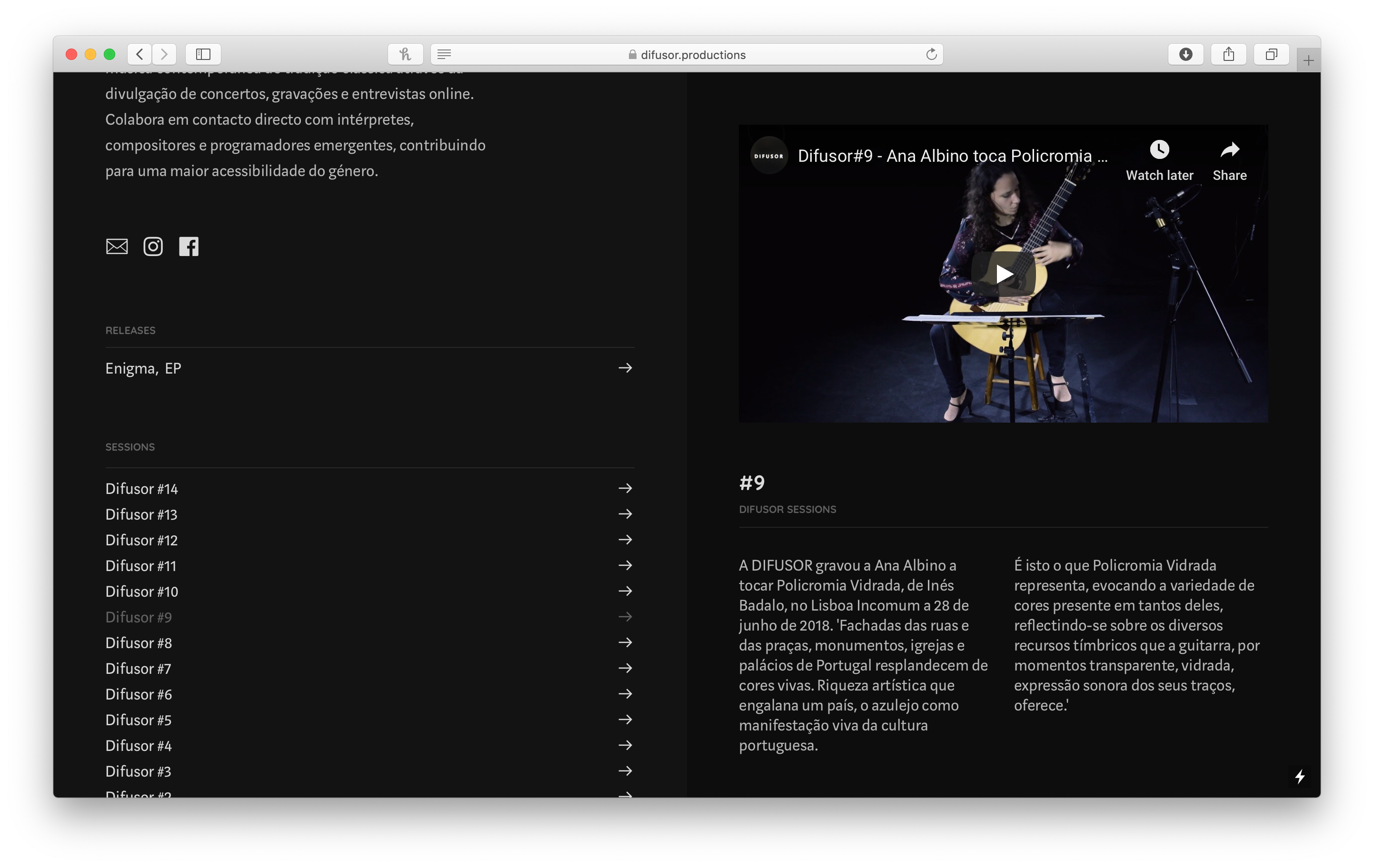The width and height of the screenshot is (1374, 868).
Task: Open the Safari downloads icon
Action: tap(1185, 55)
